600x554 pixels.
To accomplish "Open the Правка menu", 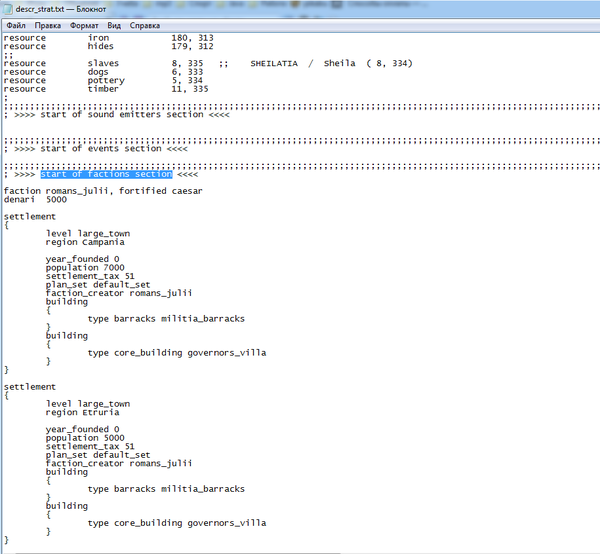I will [x=47, y=24].
